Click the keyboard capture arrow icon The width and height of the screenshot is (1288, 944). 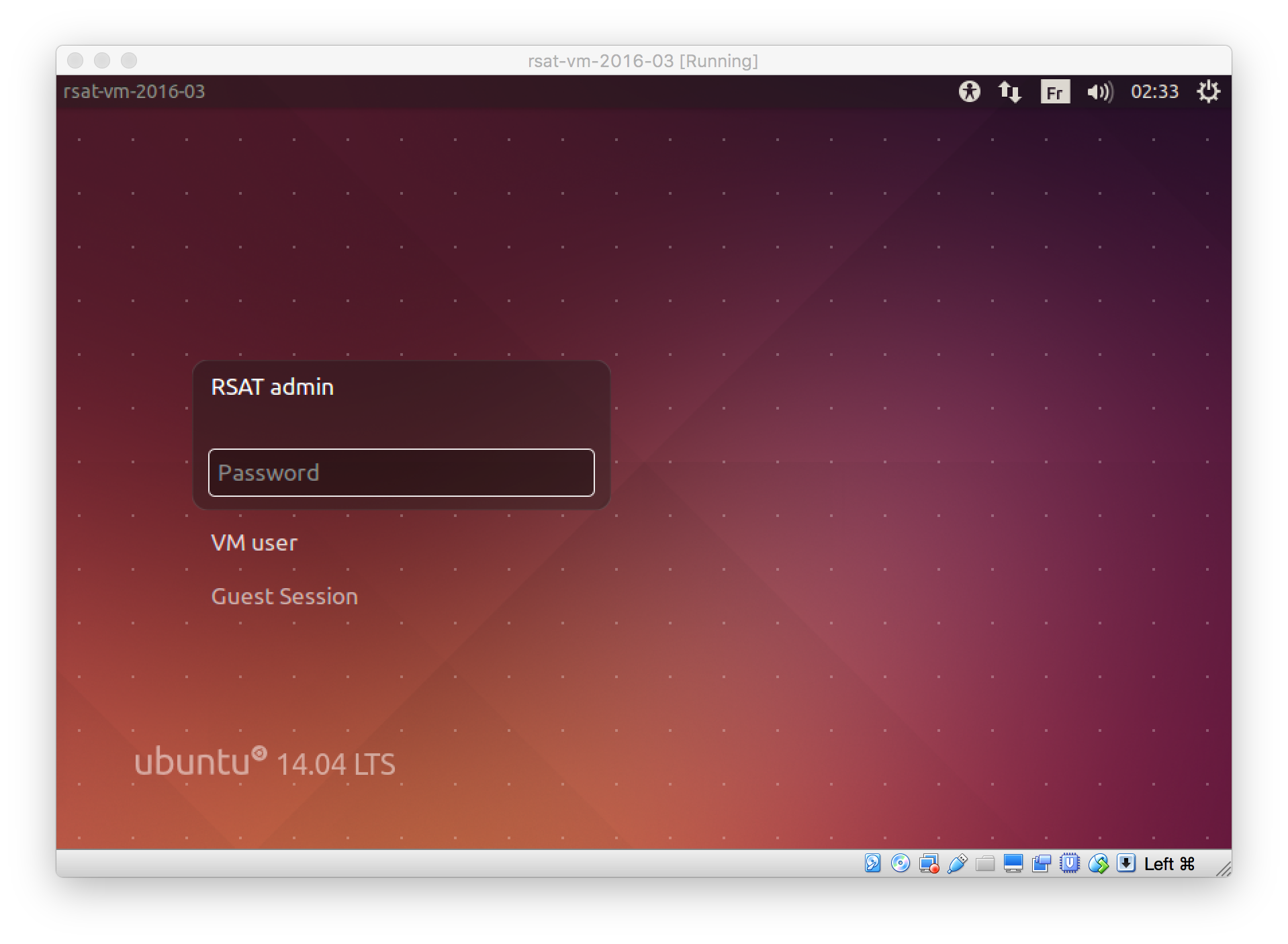(1126, 863)
